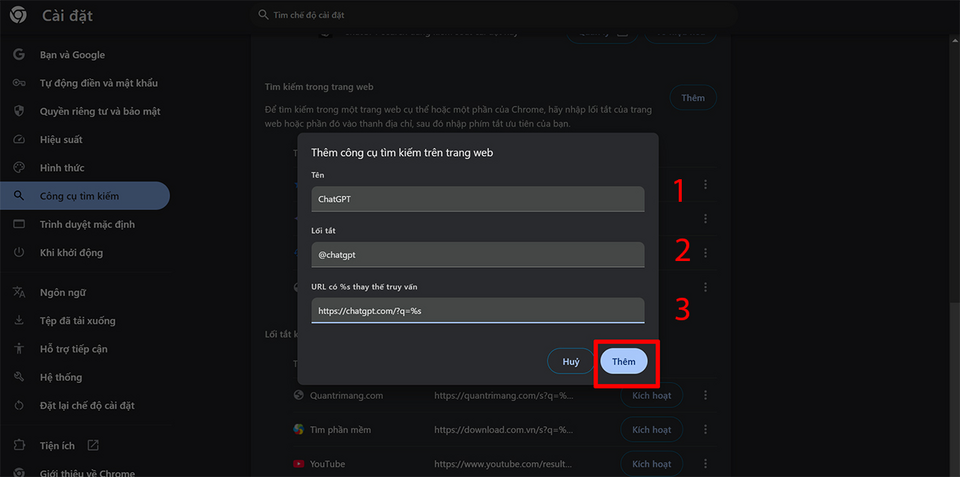This screenshot has width=960, height=477.
Task: Open Tự động điền và mật khẩu section
Action: click(x=99, y=83)
